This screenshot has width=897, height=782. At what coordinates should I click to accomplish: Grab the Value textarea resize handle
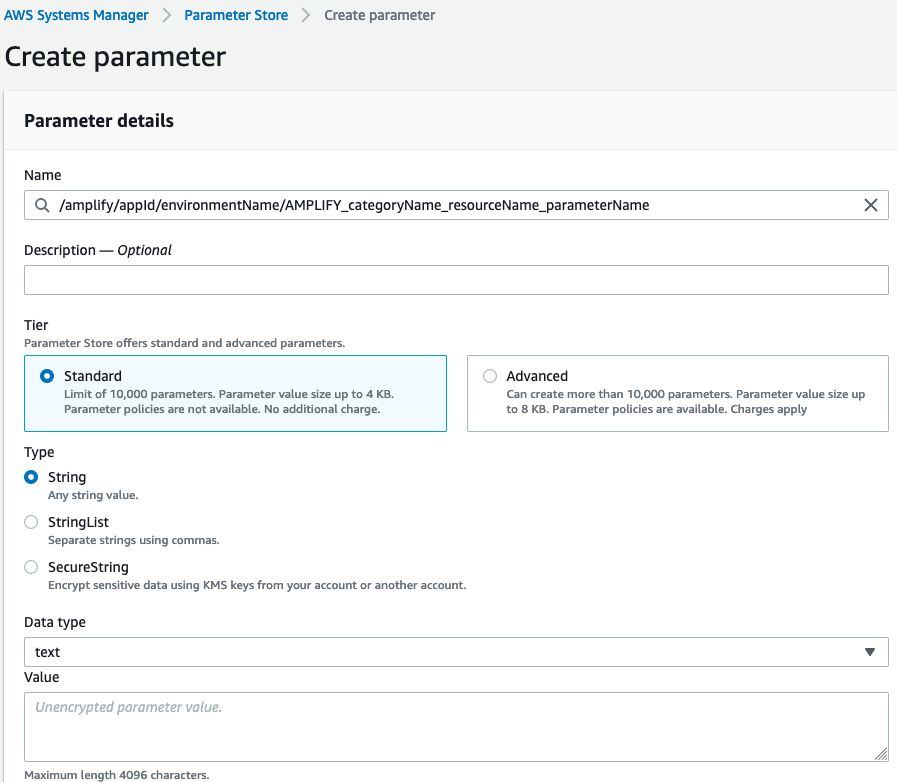tap(881, 755)
